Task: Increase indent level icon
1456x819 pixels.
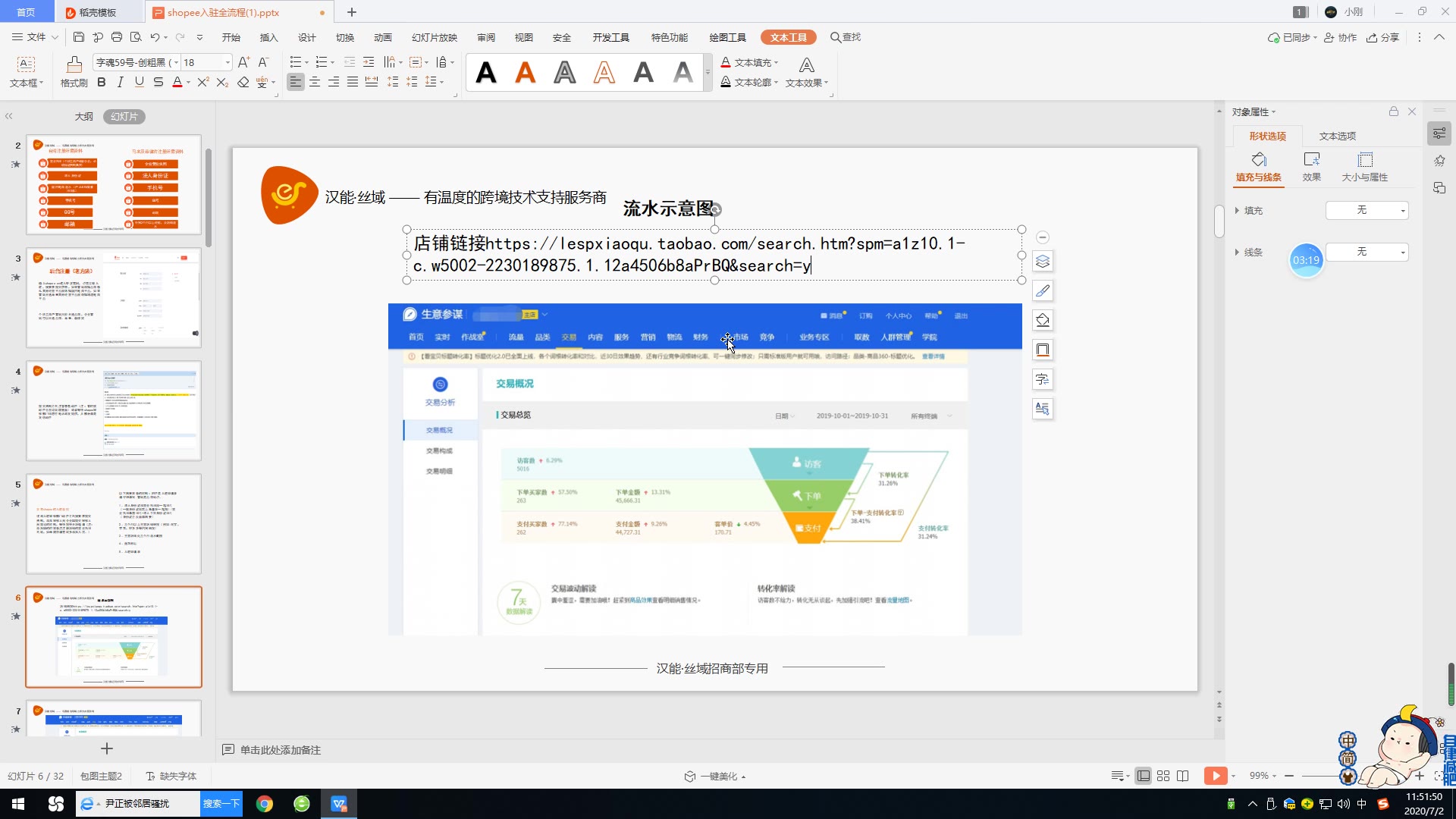Action: click(369, 62)
